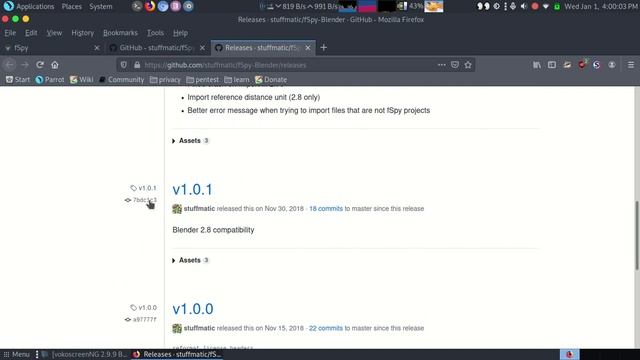This screenshot has width=640, height=360.
Task: Open the Tools menu
Action: (x=155, y=33)
